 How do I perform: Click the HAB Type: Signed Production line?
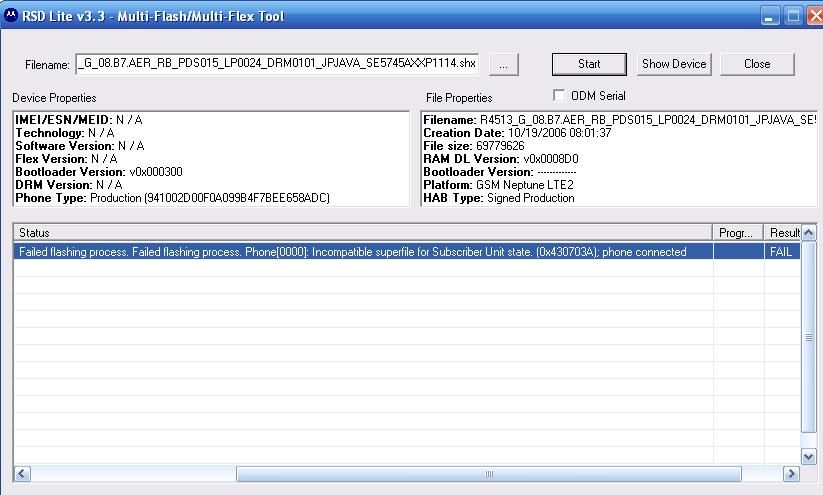(499, 198)
